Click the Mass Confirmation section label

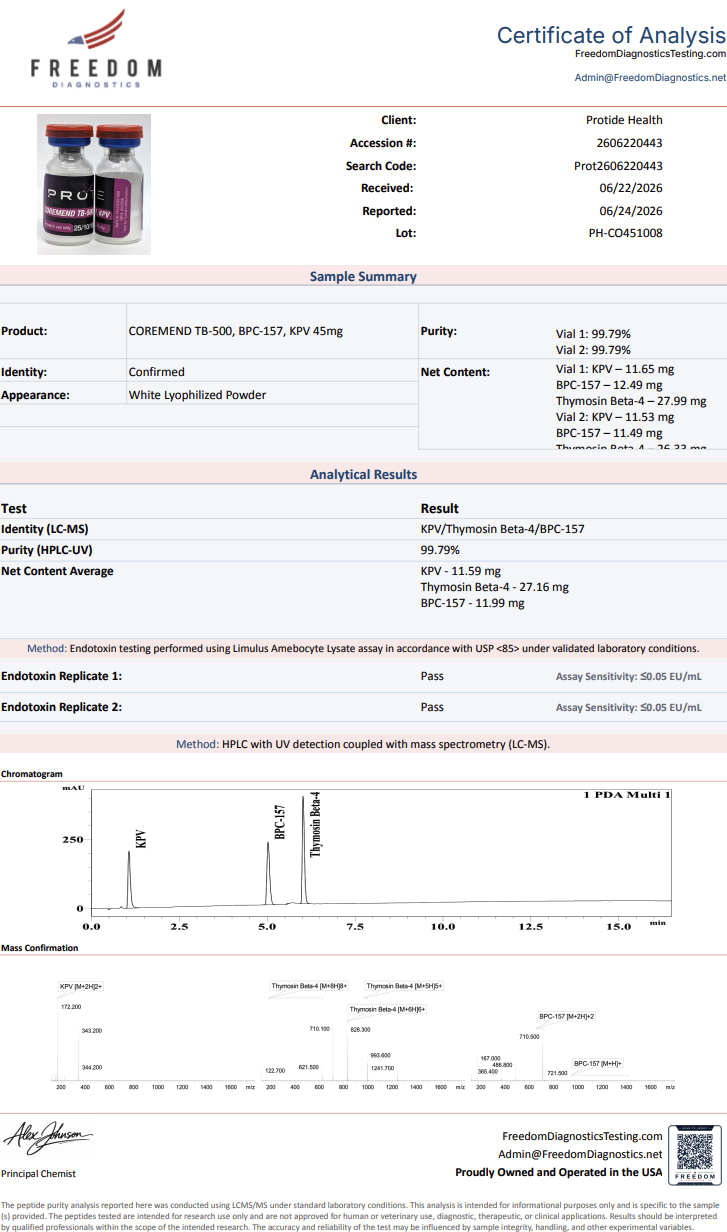39,948
